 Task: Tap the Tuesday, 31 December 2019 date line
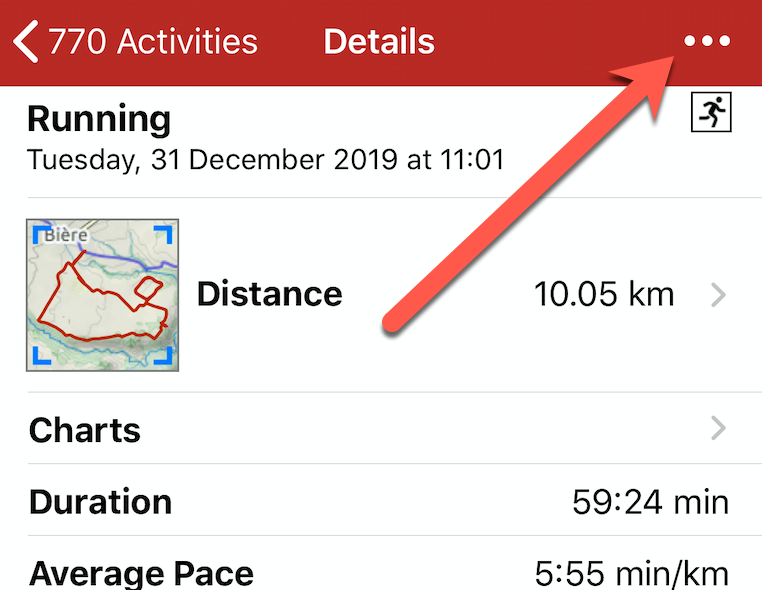pos(266,160)
